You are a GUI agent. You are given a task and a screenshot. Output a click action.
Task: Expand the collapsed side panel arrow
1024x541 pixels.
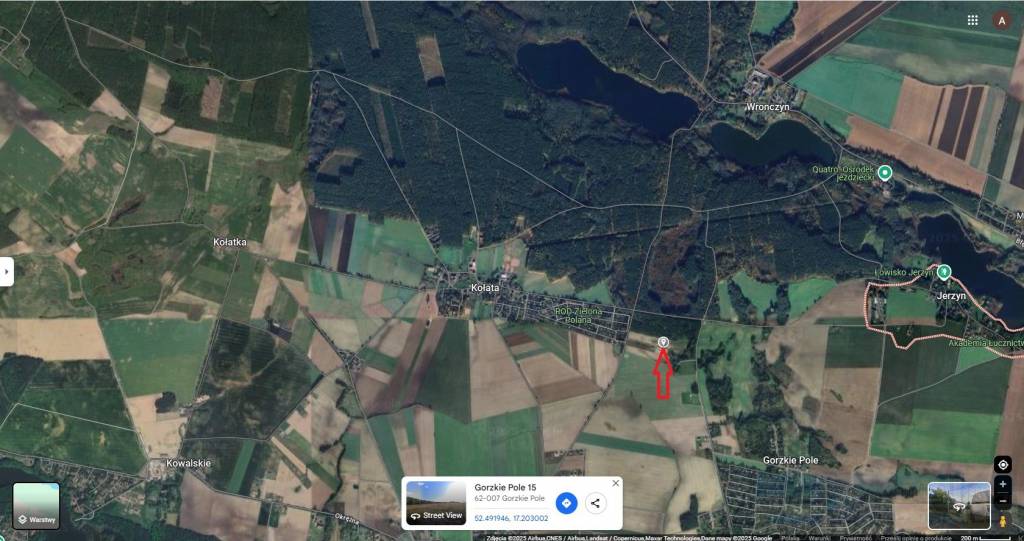point(6,271)
